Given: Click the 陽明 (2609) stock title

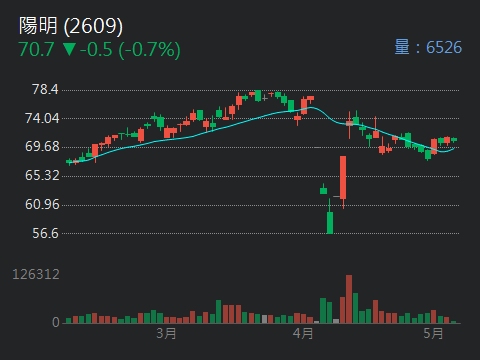Looking at the screenshot, I should pyautogui.click(x=71, y=26).
